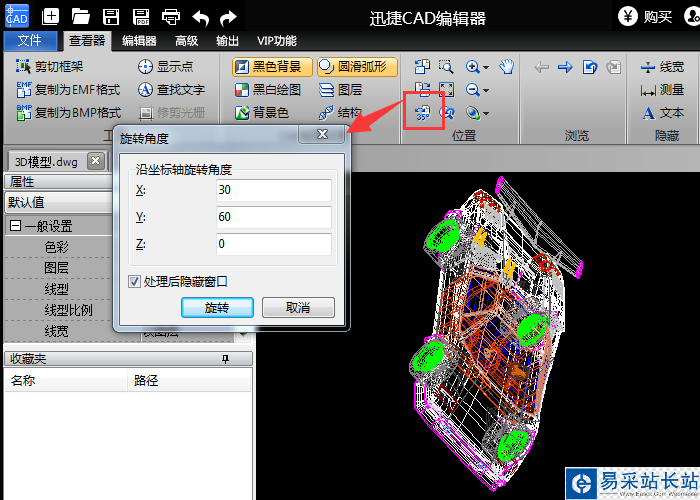
Task: Click the 路径 column header
Action: (189, 380)
